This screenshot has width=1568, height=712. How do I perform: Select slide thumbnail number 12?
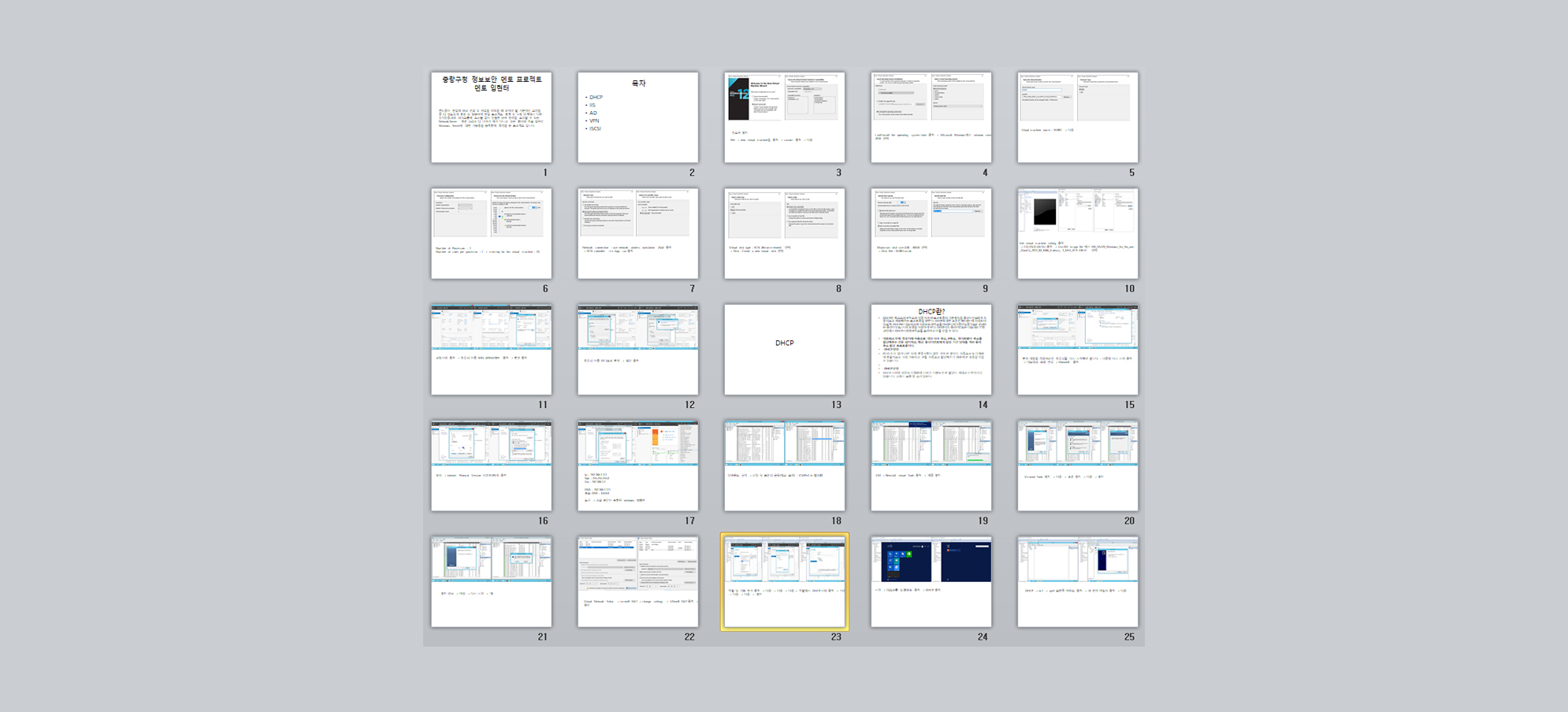click(x=637, y=350)
